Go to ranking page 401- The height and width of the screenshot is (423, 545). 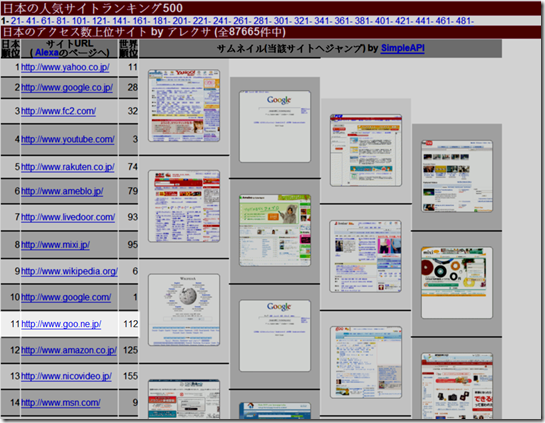[384, 21]
